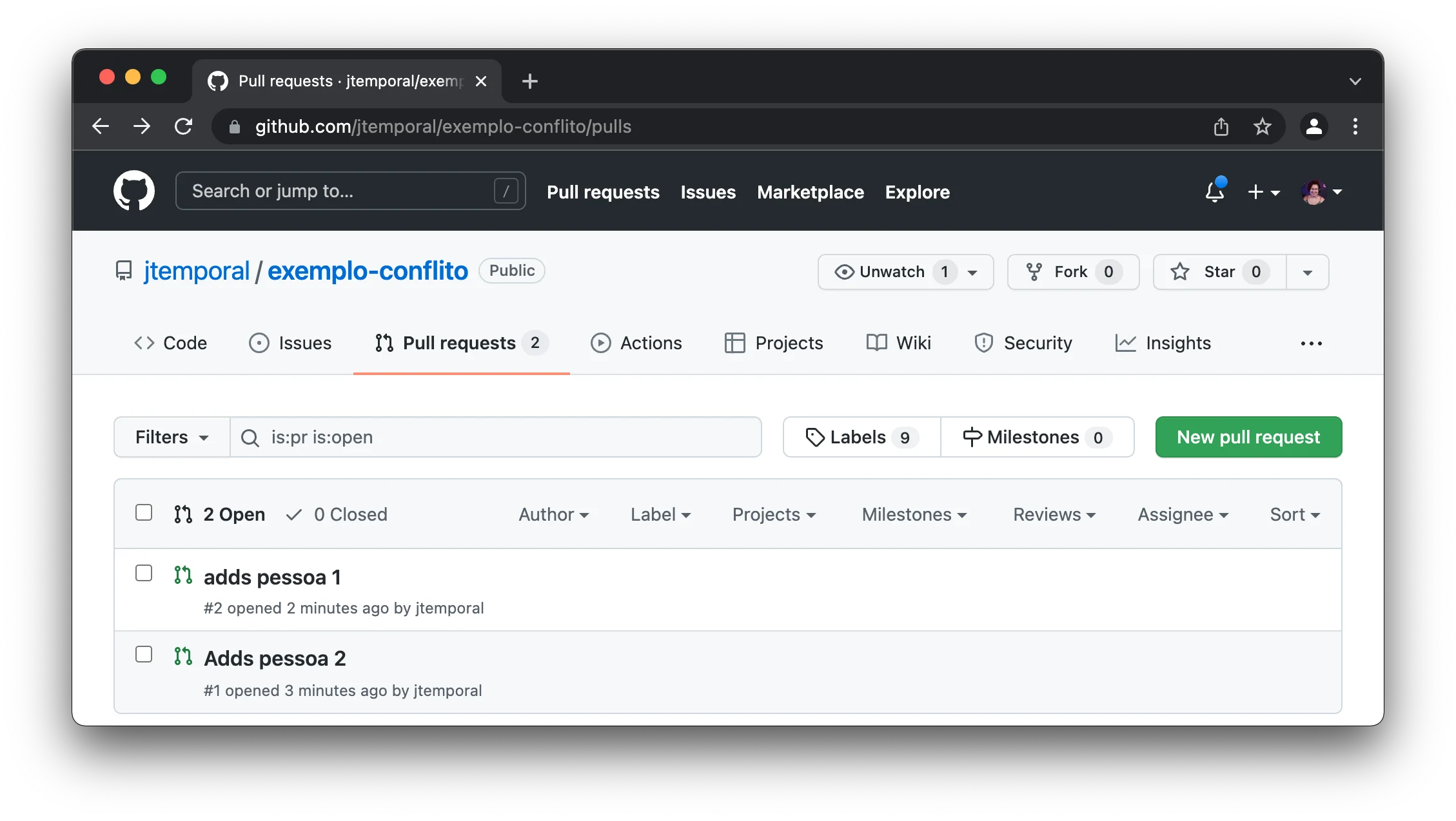The image size is (1456, 821).
Task: Open the Insights graph icon
Action: pyautogui.click(x=1125, y=343)
